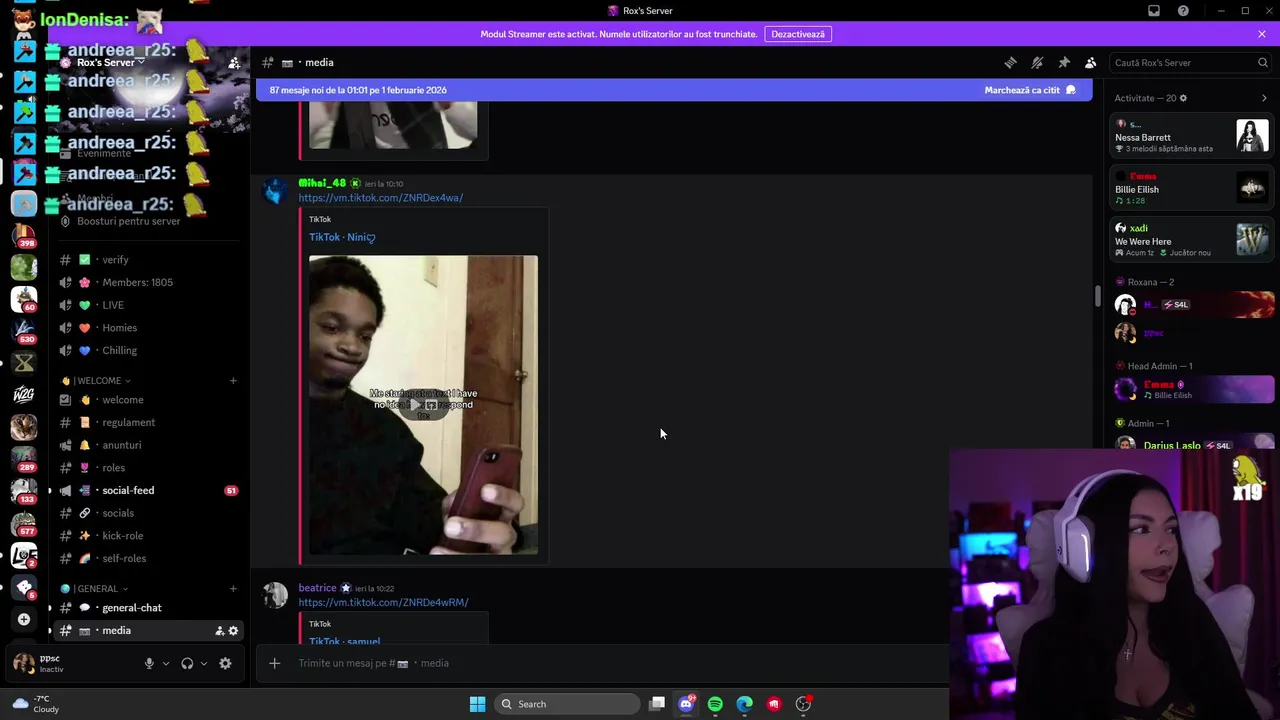The width and height of the screenshot is (1280, 720).
Task: Open the general-chat channel
Action: [150, 608]
